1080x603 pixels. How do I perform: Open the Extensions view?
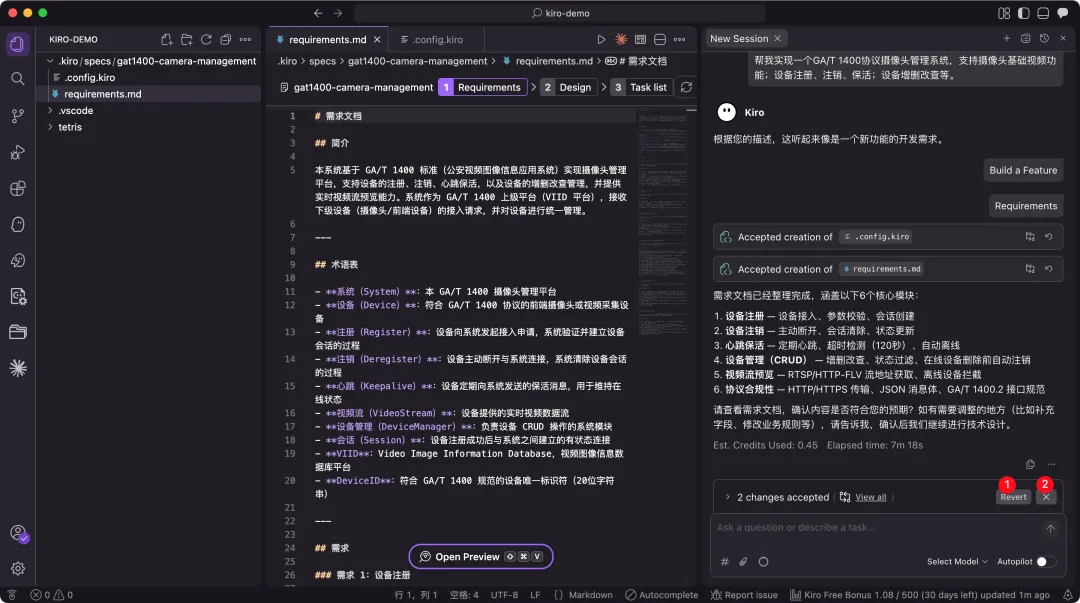[x=17, y=188]
